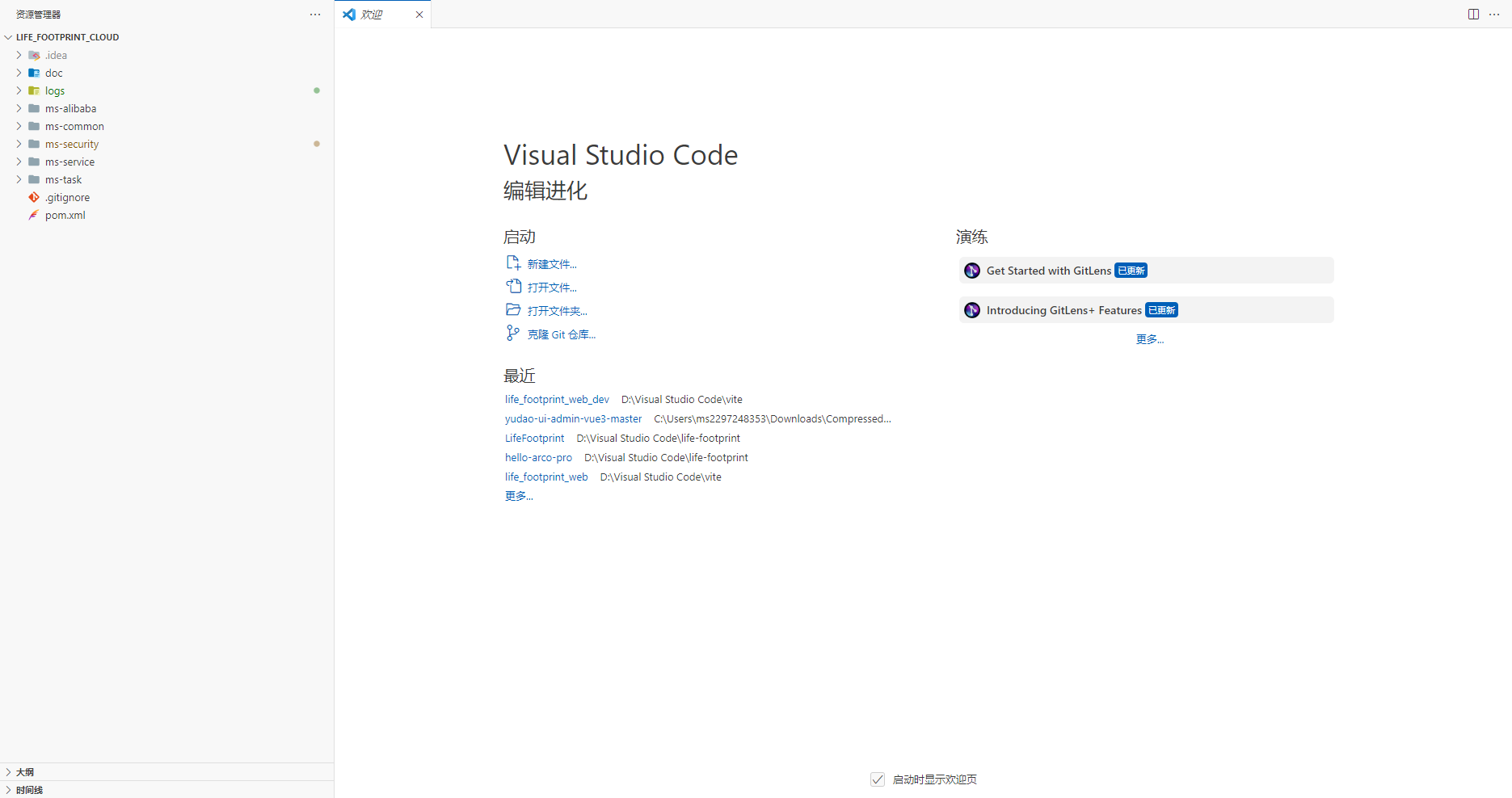Click the logs folder icon

[34, 90]
